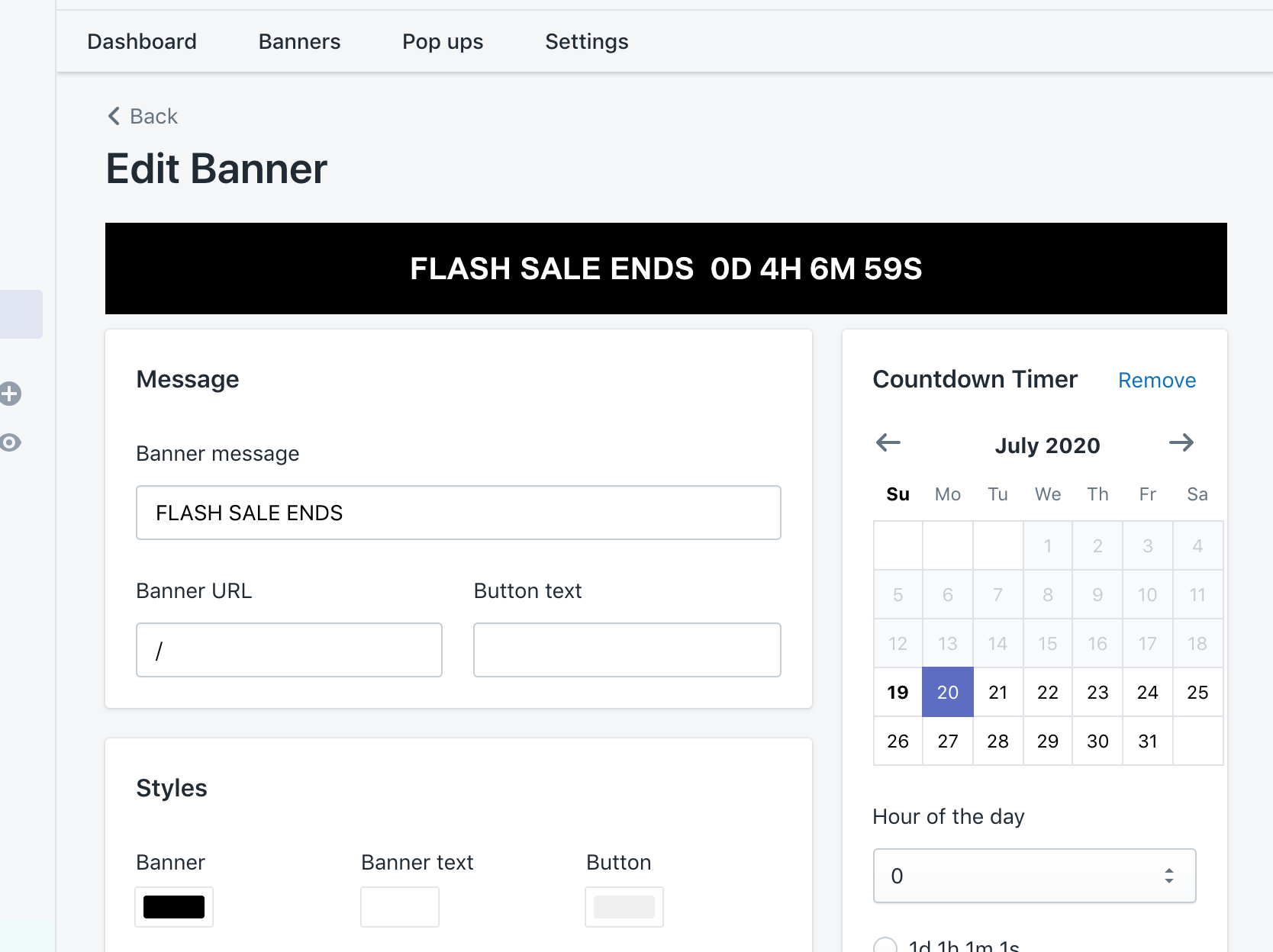
Task: Go to the Dashboard tab
Action: (142, 41)
